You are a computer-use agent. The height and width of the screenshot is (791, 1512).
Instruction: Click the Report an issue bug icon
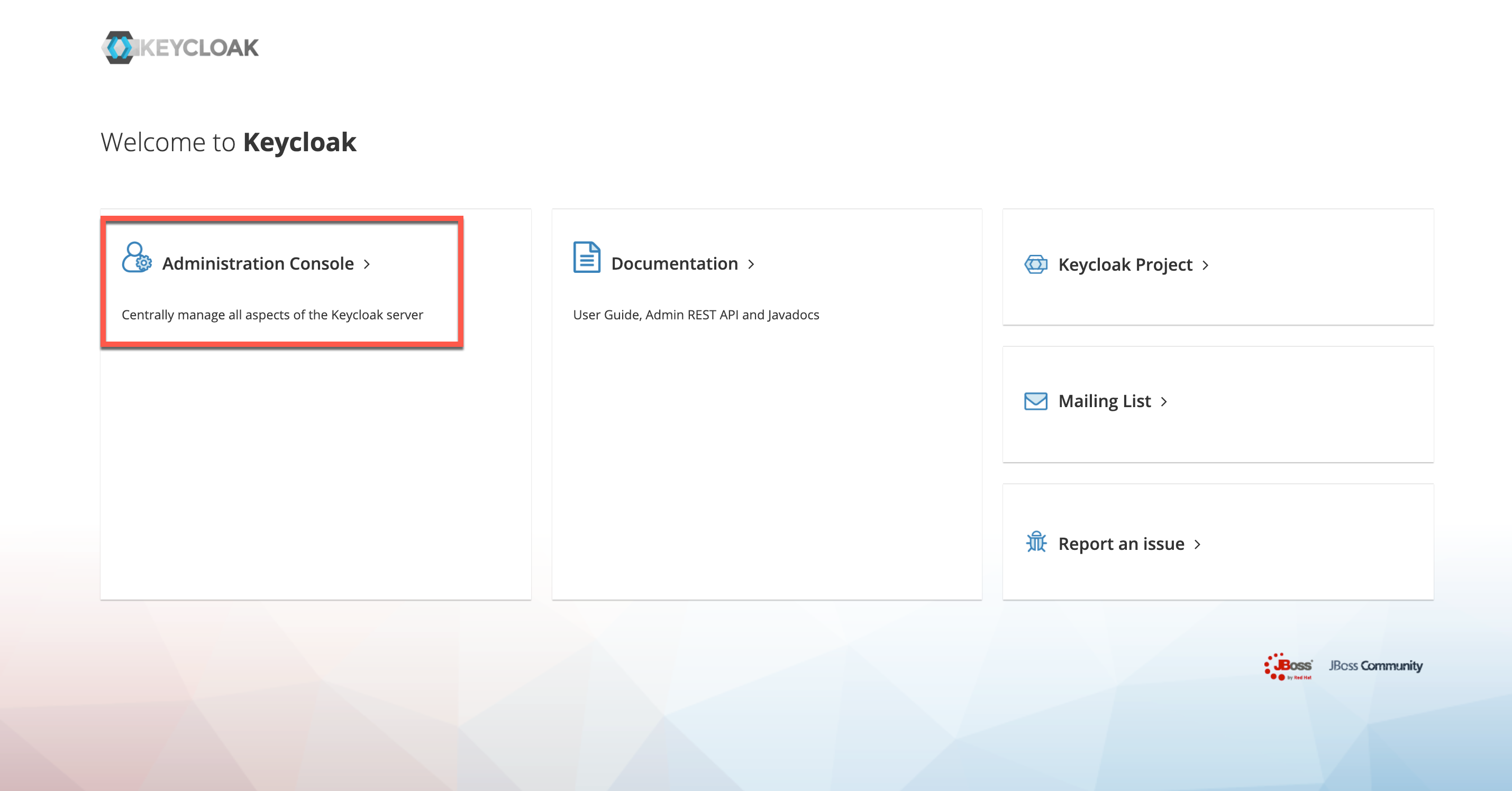point(1036,542)
